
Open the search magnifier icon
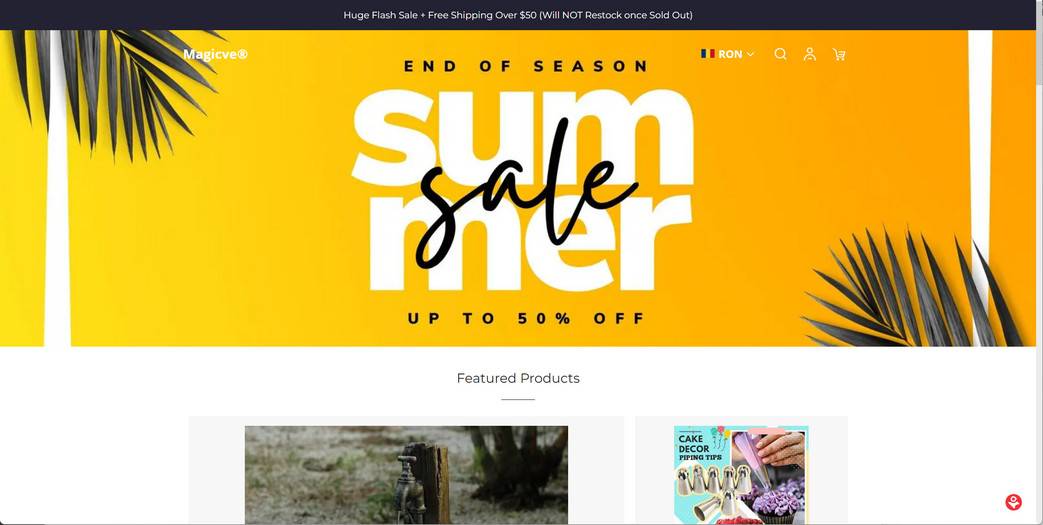[780, 54]
